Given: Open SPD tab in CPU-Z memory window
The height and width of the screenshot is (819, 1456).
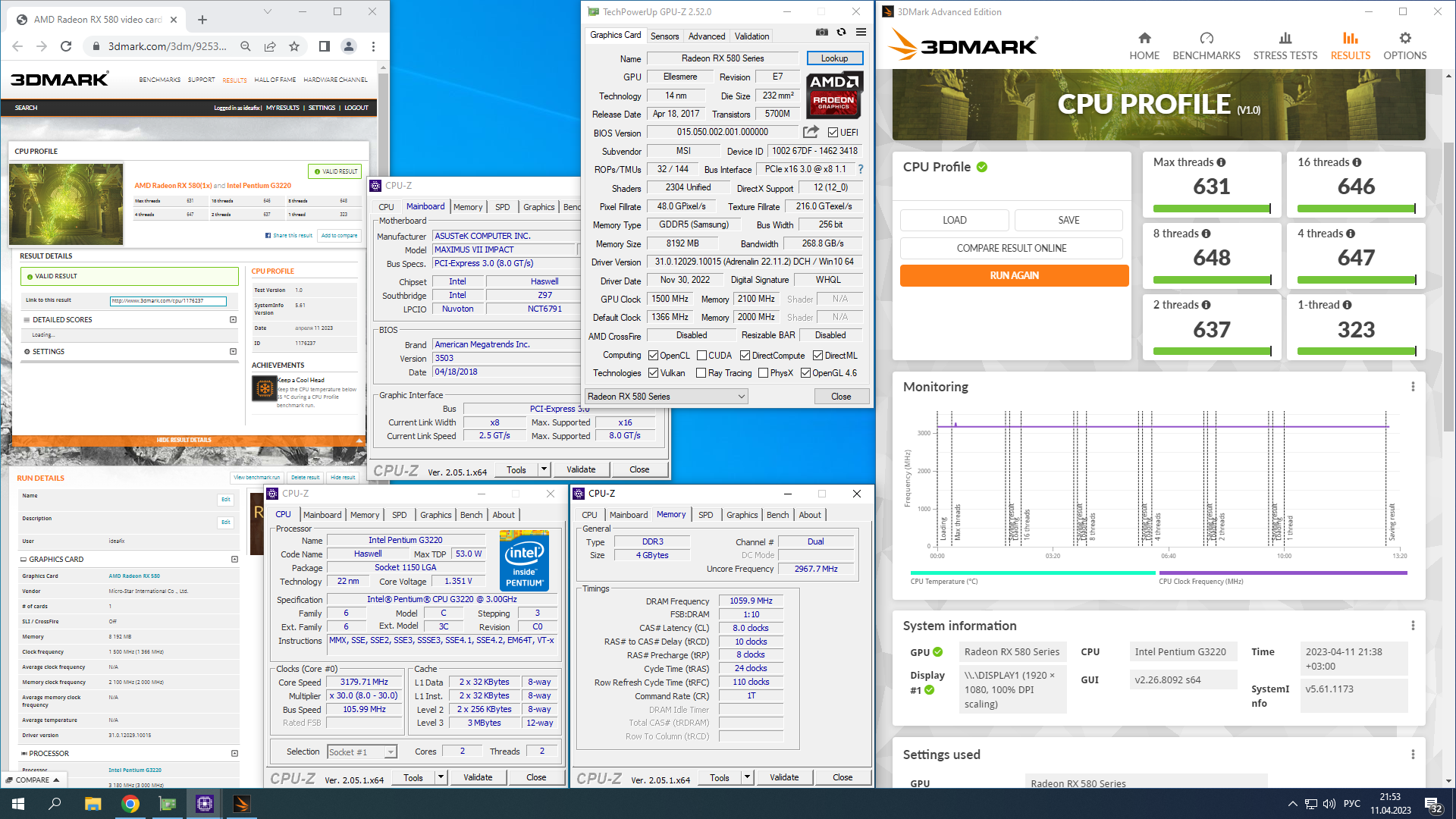Looking at the screenshot, I should (x=705, y=515).
